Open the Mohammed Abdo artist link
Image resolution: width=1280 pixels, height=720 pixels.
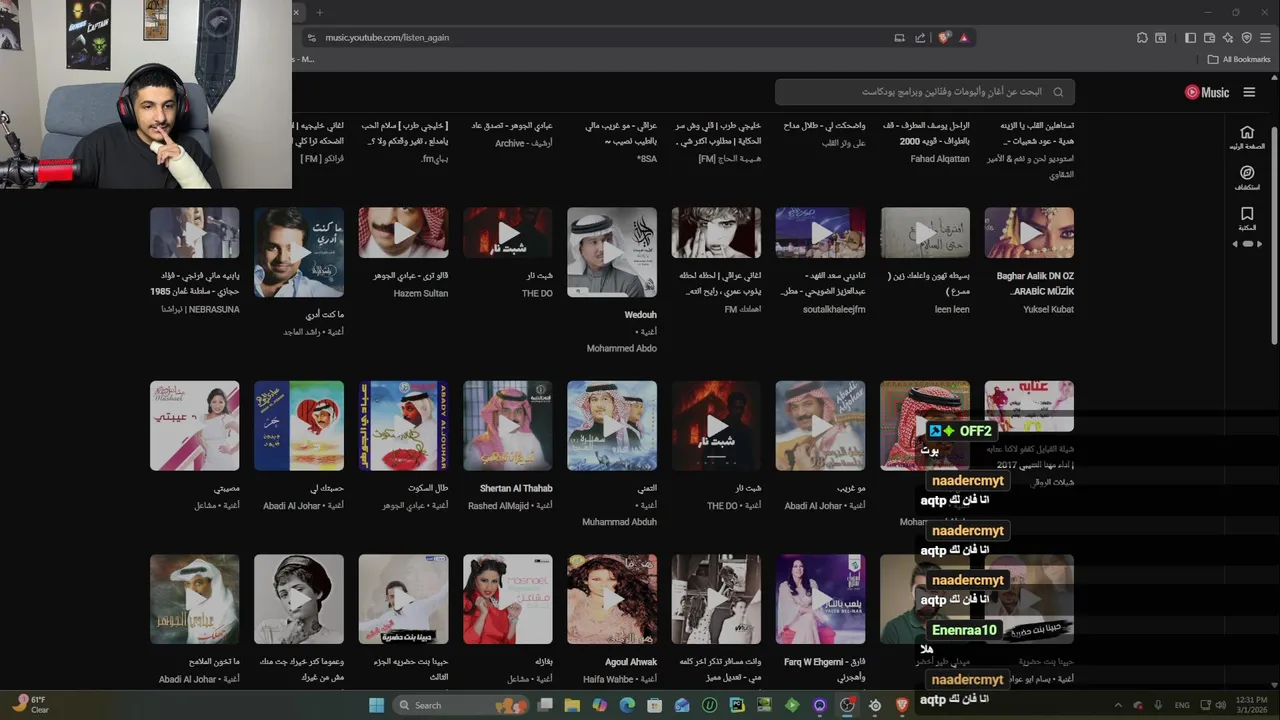pyautogui.click(x=622, y=348)
